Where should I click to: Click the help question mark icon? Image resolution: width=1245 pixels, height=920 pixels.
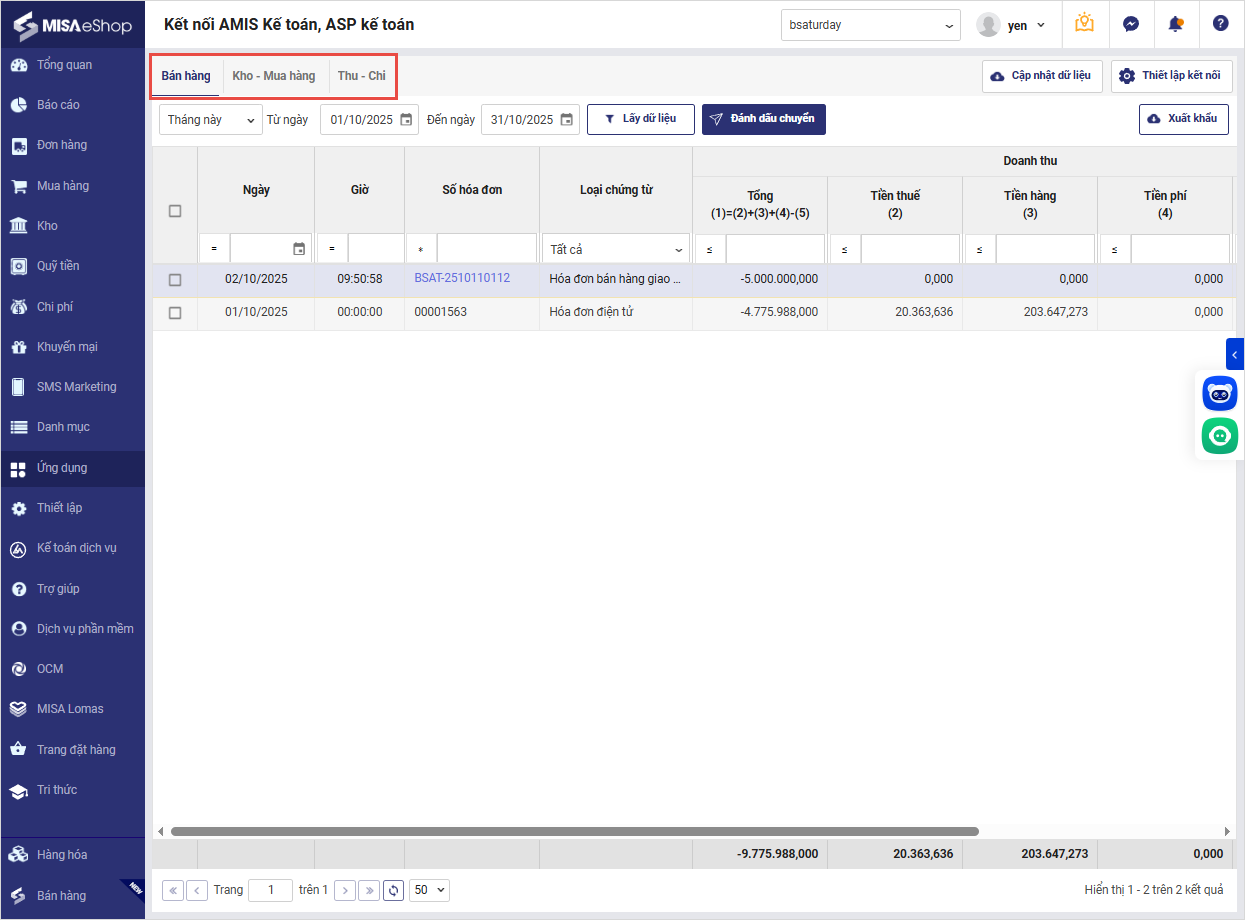tap(1220, 24)
